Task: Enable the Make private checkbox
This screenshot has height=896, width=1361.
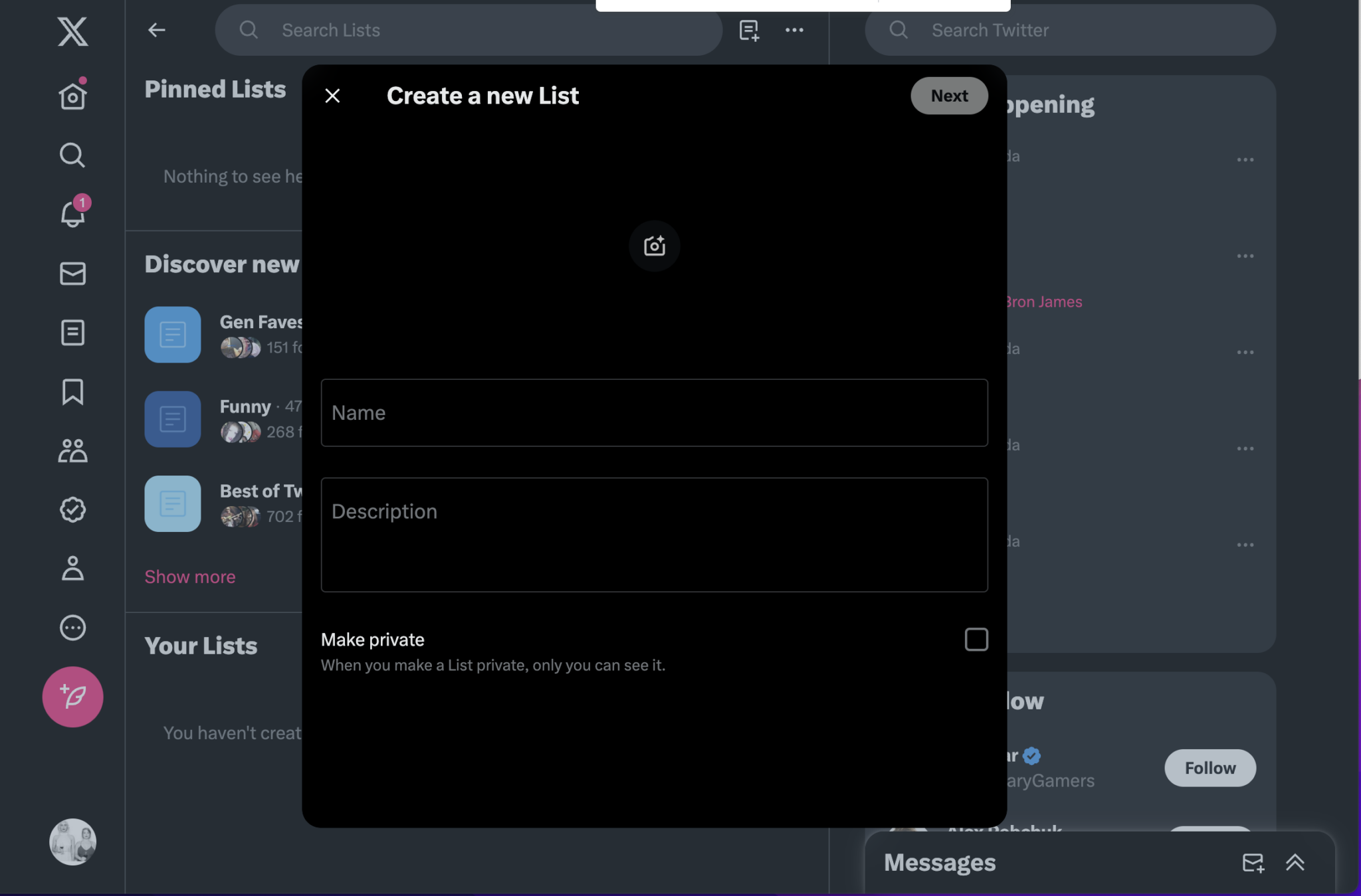Action: [975, 639]
